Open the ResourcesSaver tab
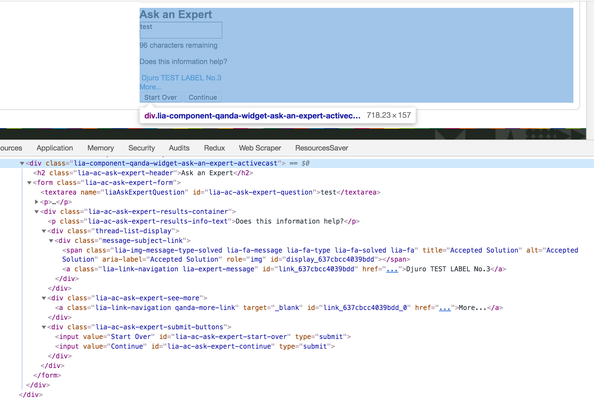The image size is (594, 400). 321,148
